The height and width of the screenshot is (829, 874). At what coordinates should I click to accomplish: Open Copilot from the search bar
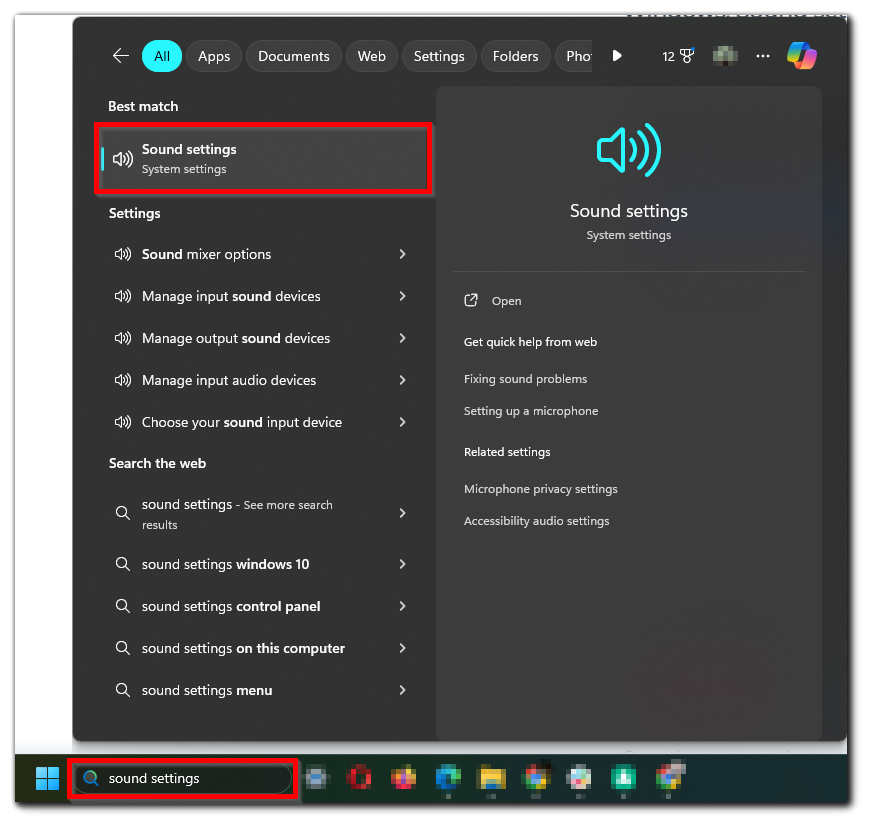(x=802, y=56)
